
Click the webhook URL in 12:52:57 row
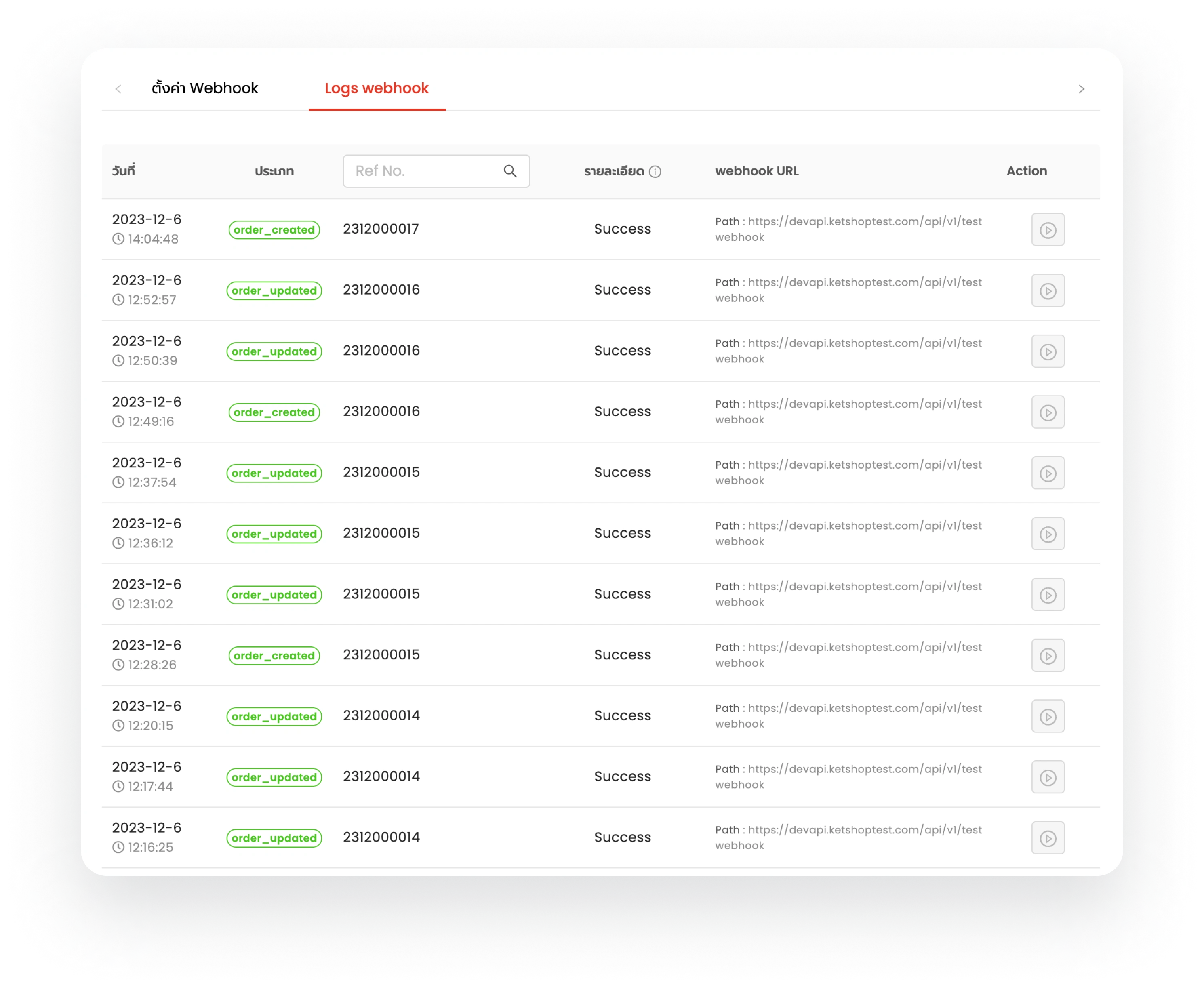pyautogui.click(x=848, y=290)
